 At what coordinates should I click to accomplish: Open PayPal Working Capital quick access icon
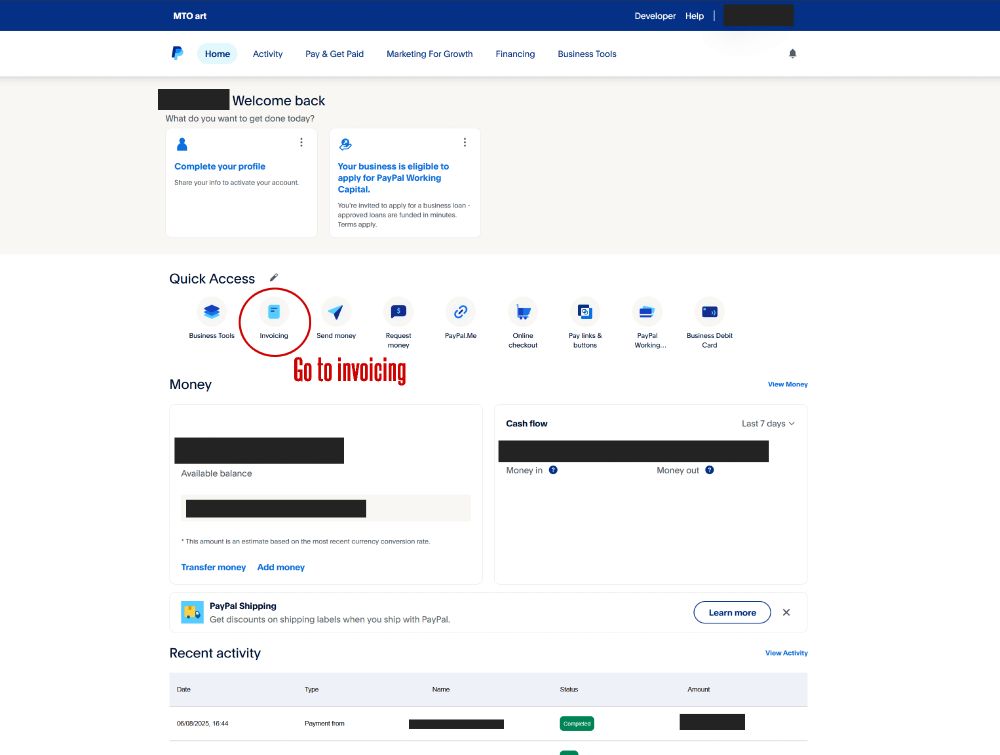(647, 312)
